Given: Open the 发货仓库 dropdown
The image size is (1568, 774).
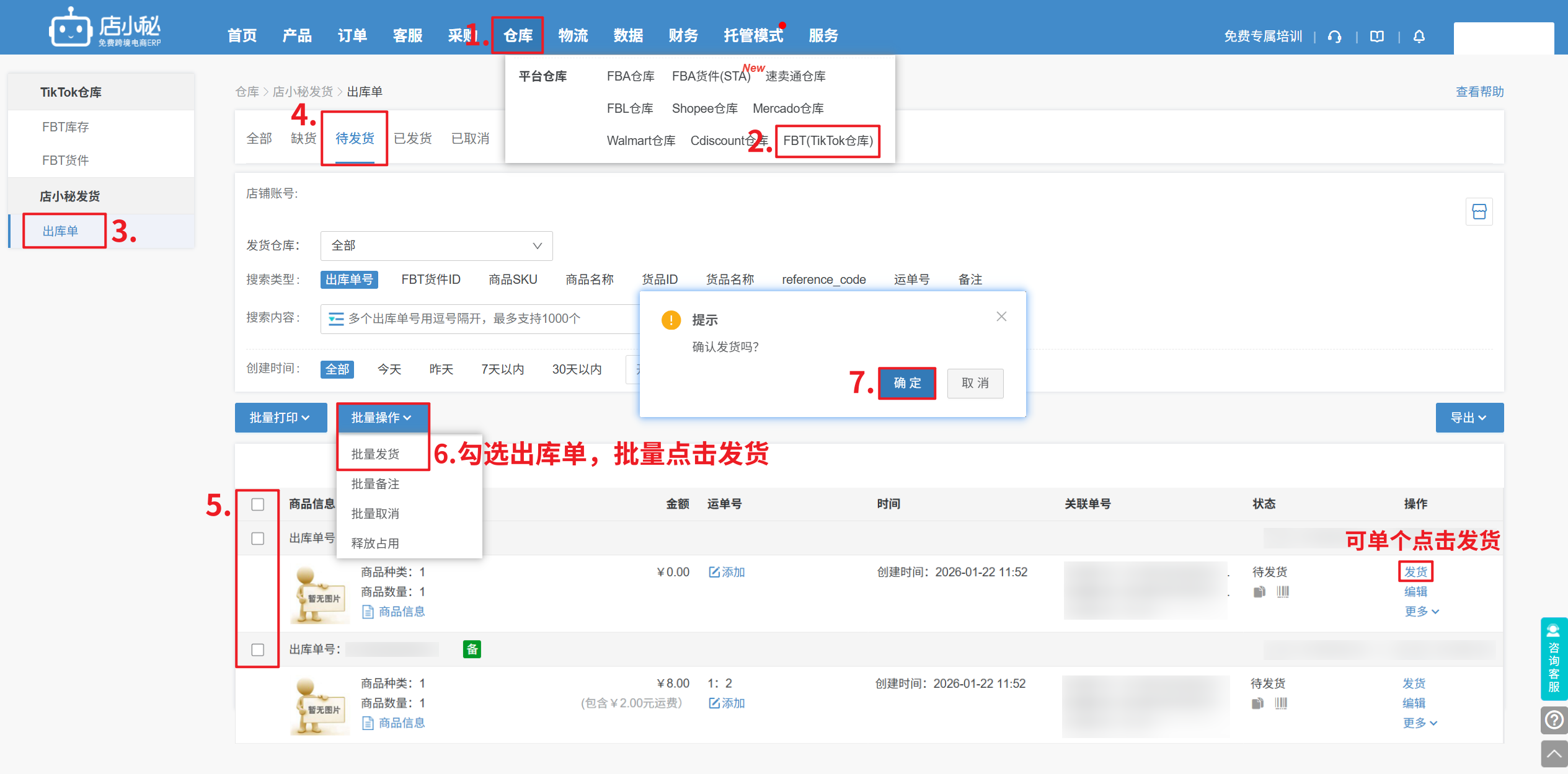Looking at the screenshot, I should tap(436, 245).
